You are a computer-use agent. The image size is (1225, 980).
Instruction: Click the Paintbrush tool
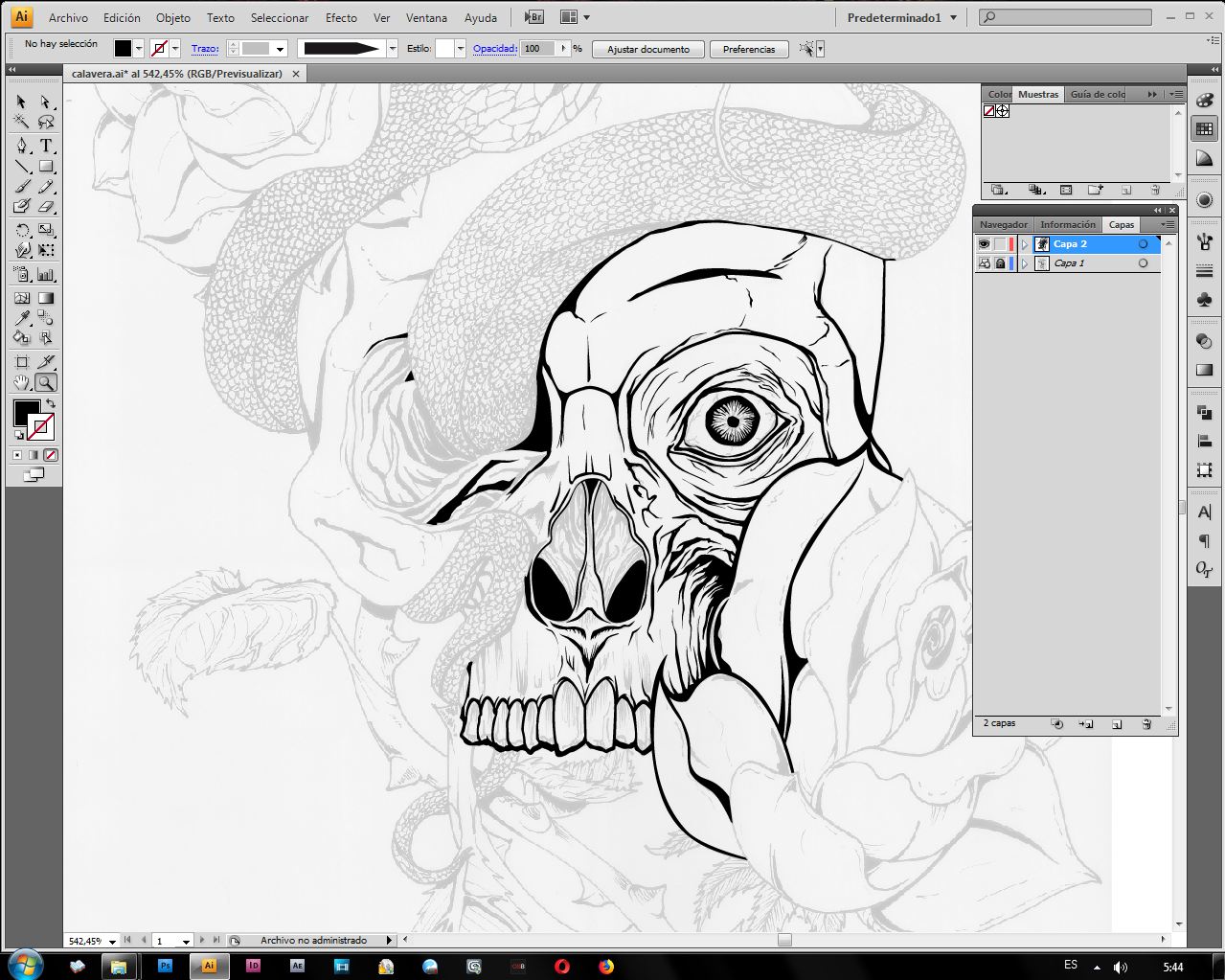pos(22,187)
